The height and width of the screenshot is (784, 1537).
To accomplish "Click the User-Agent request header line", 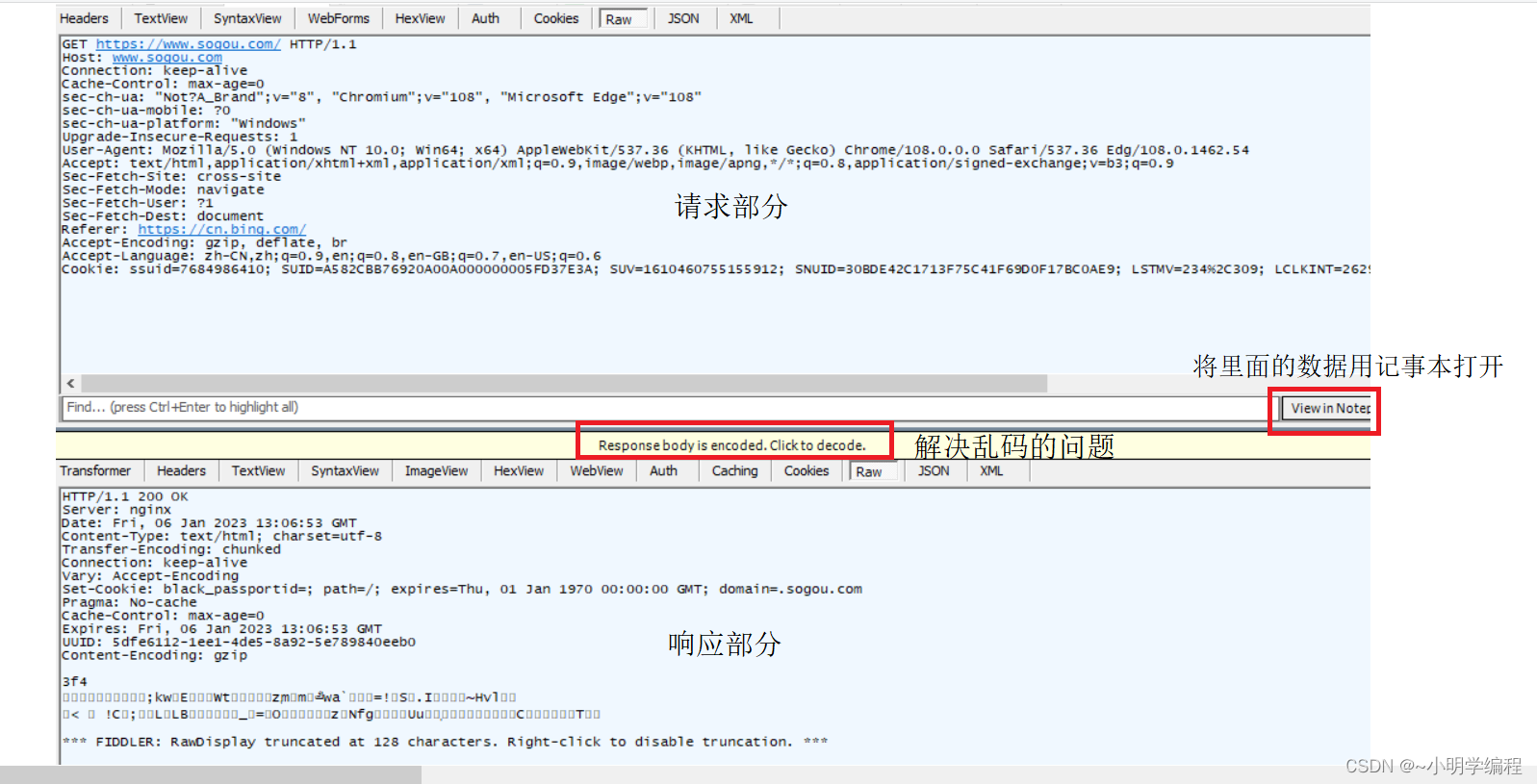I will click(x=655, y=150).
